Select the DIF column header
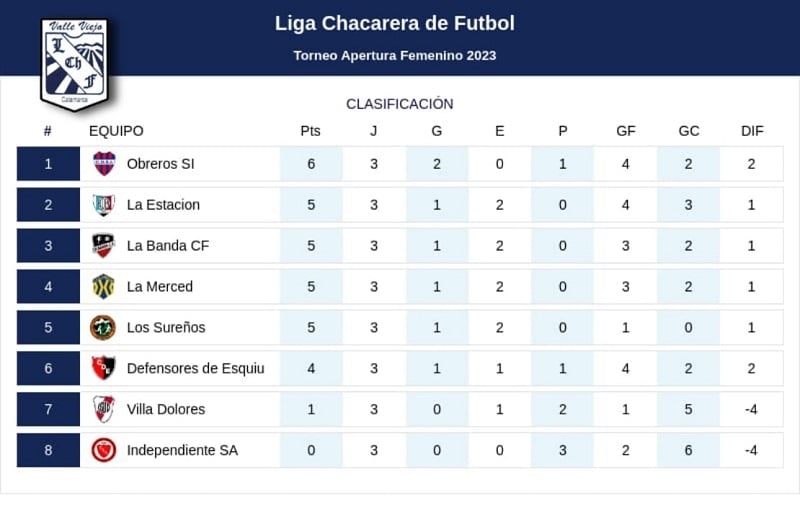Screen dimensions: 800x518 752,131
